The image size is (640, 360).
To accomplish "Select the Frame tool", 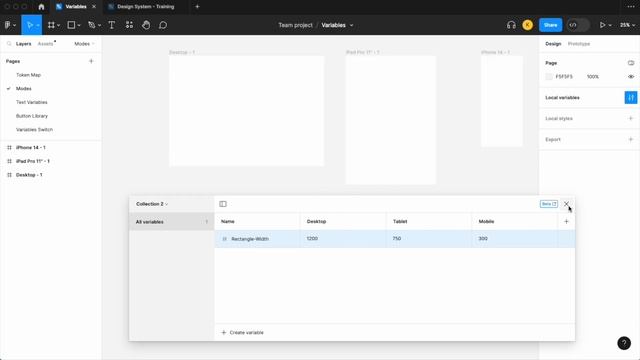I will tap(51, 25).
